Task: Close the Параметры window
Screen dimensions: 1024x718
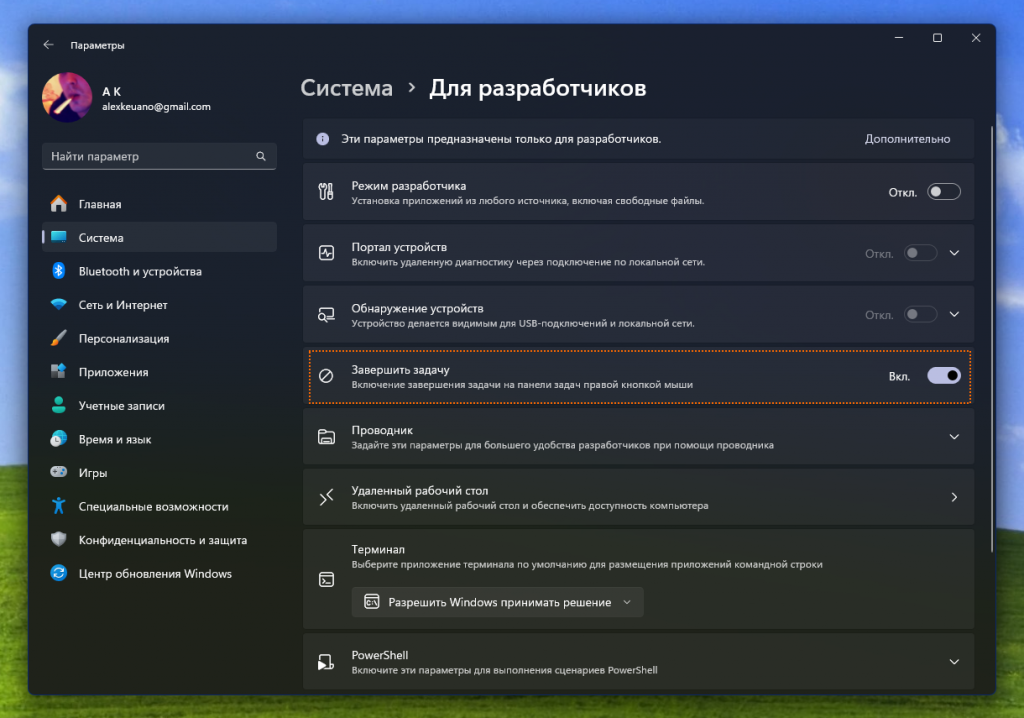Action: click(x=976, y=38)
